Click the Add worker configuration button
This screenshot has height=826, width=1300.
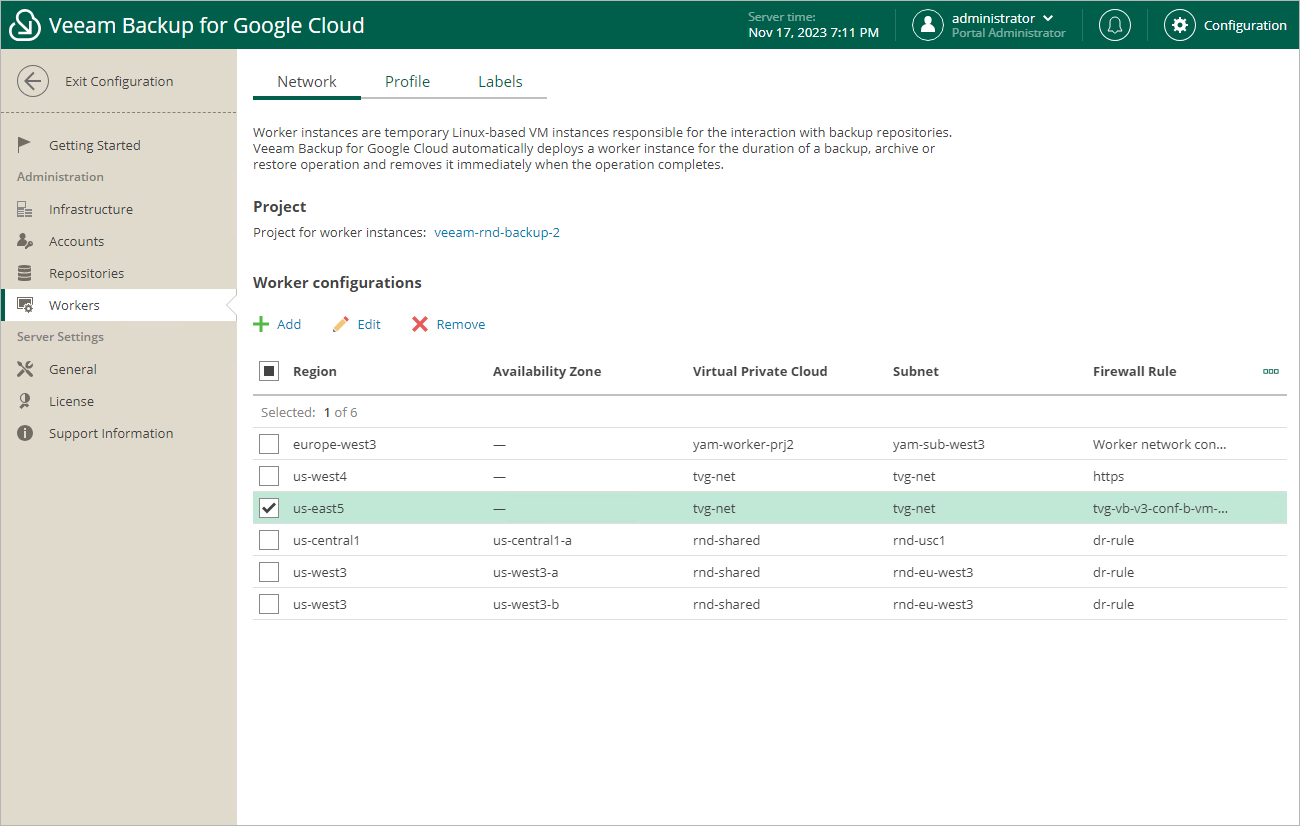point(277,324)
